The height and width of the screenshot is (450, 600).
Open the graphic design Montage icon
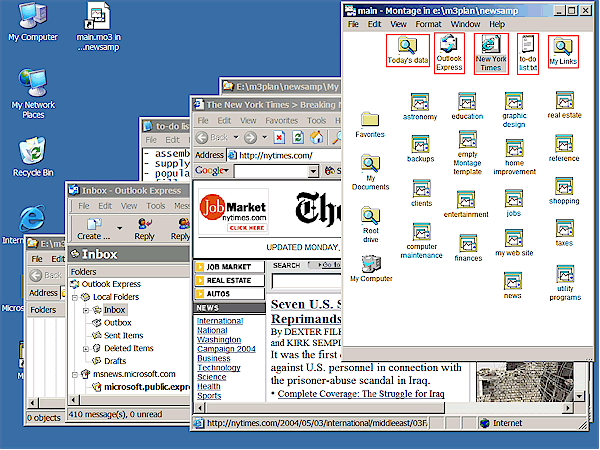(514, 109)
